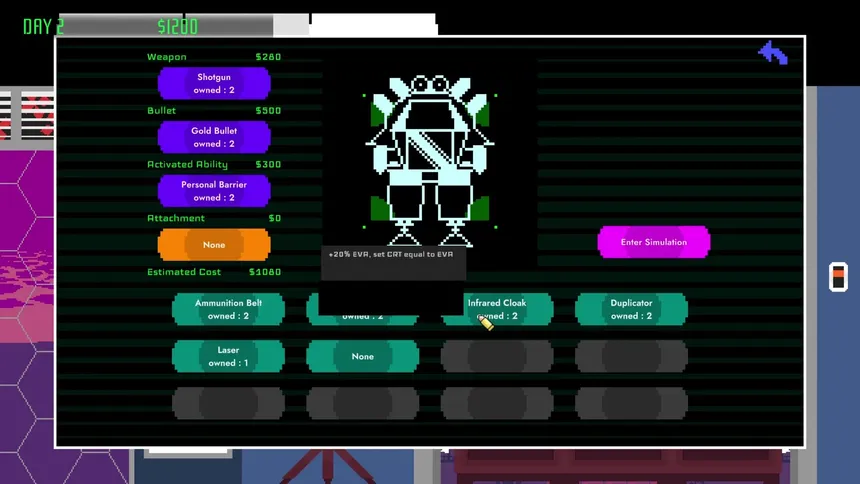Click the Attachment price $0
This screenshot has height=484, width=860.
pyautogui.click(x=275, y=218)
